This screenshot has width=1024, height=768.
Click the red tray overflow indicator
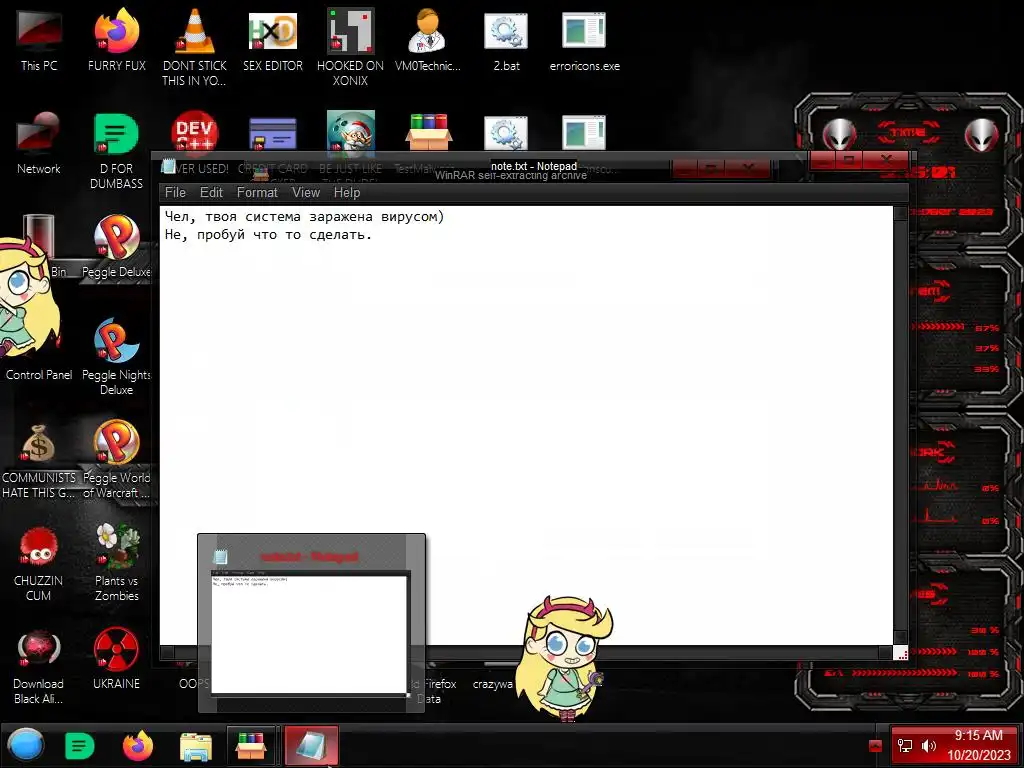[x=875, y=746]
